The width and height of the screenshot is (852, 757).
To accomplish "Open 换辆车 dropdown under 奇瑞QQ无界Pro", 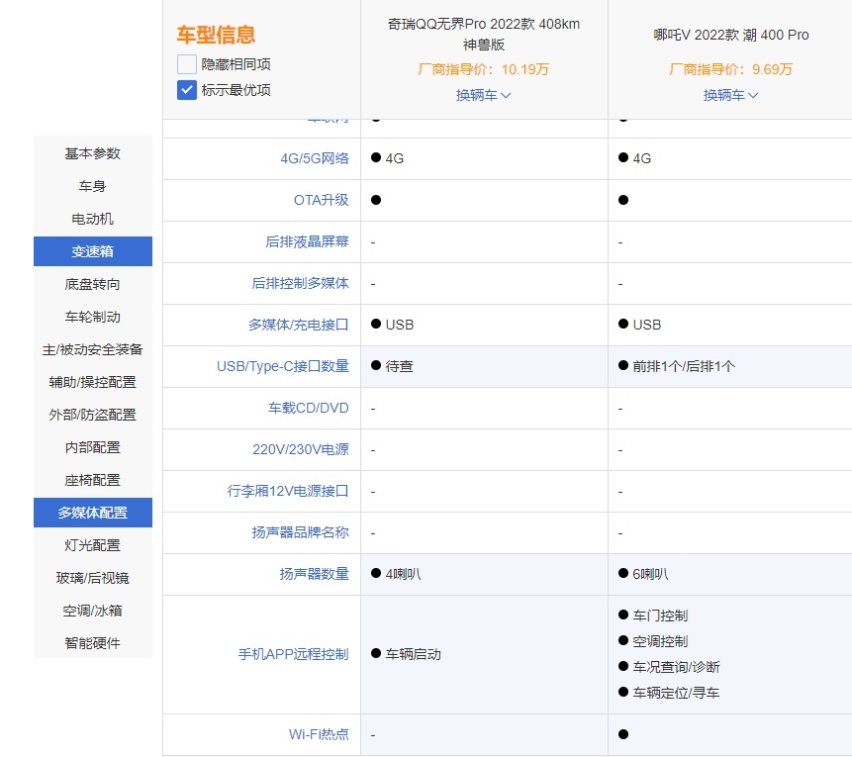I will click(x=483, y=95).
